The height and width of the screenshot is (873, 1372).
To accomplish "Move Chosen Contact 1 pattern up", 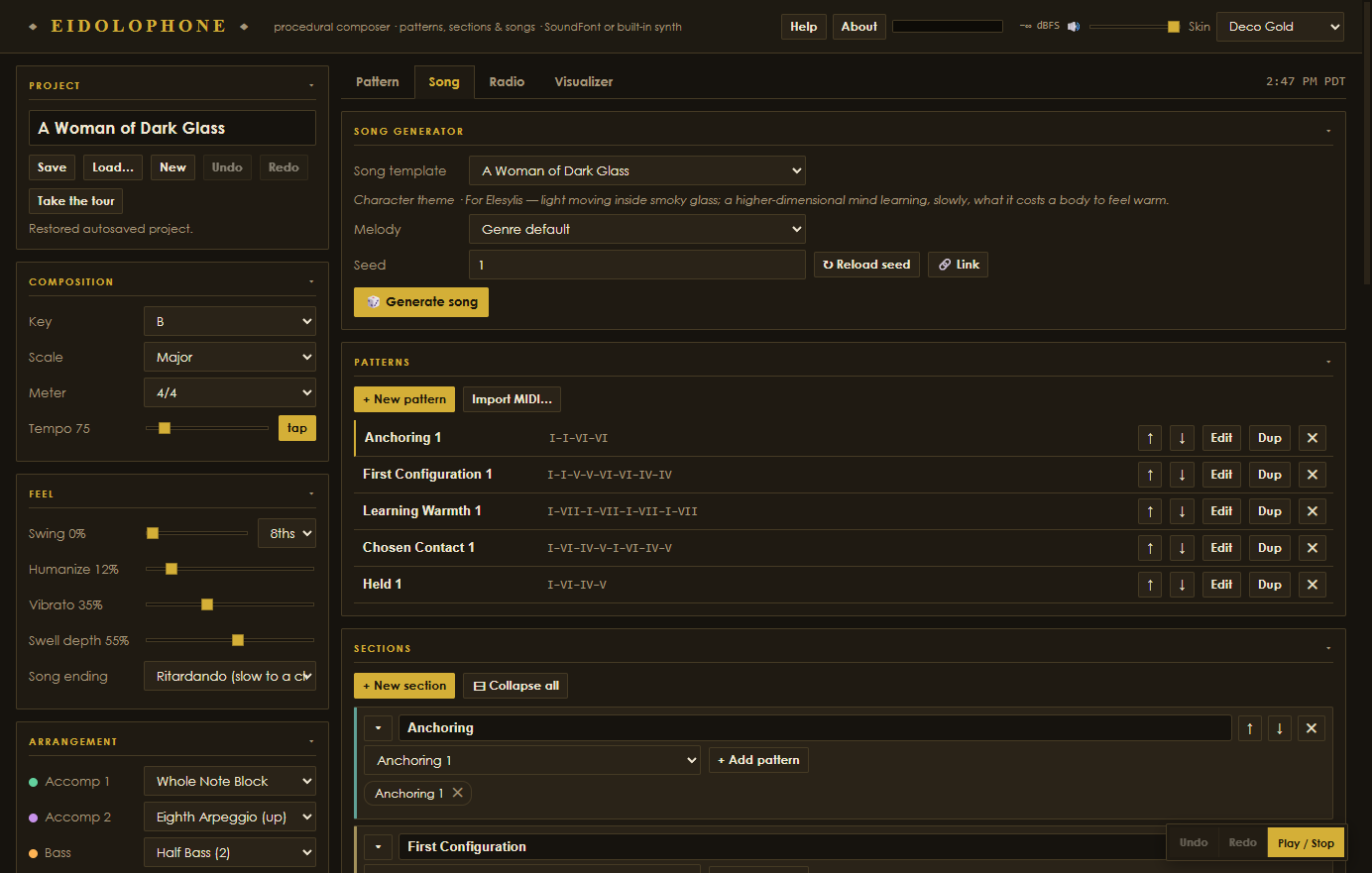I will 1150,548.
